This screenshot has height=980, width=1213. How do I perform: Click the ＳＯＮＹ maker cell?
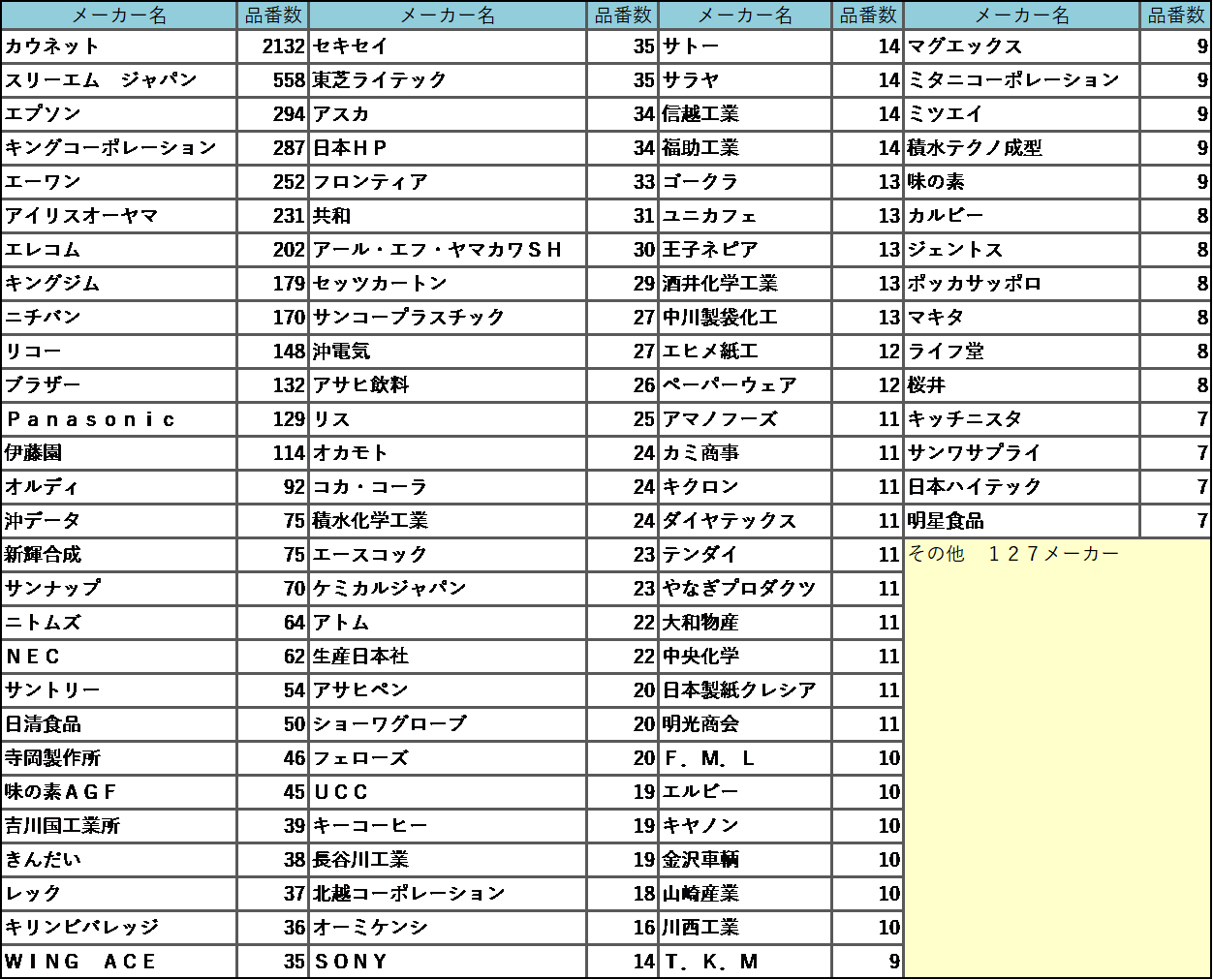pyautogui.click(x=448, y=962)
